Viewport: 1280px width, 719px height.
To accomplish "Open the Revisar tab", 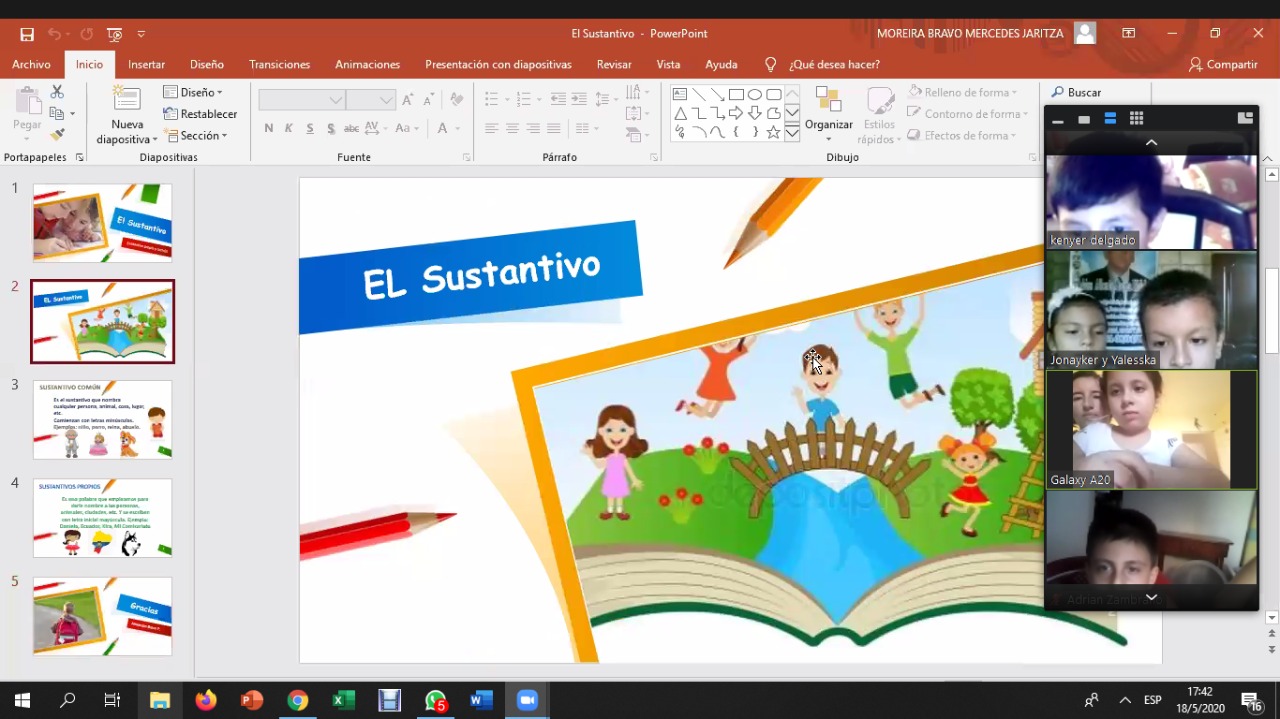I will coord(614,64).
